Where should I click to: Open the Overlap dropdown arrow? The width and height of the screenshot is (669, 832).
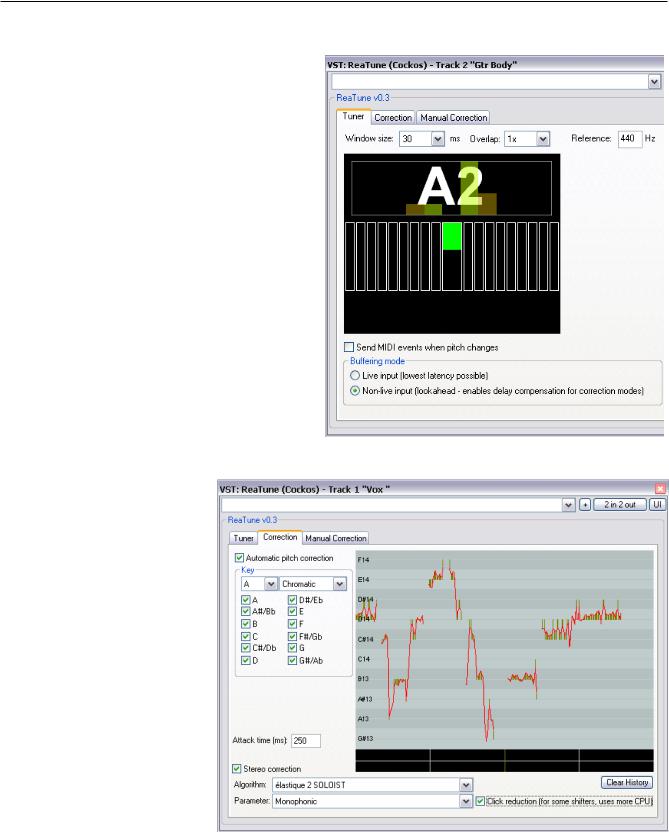(x=542, y=139)
